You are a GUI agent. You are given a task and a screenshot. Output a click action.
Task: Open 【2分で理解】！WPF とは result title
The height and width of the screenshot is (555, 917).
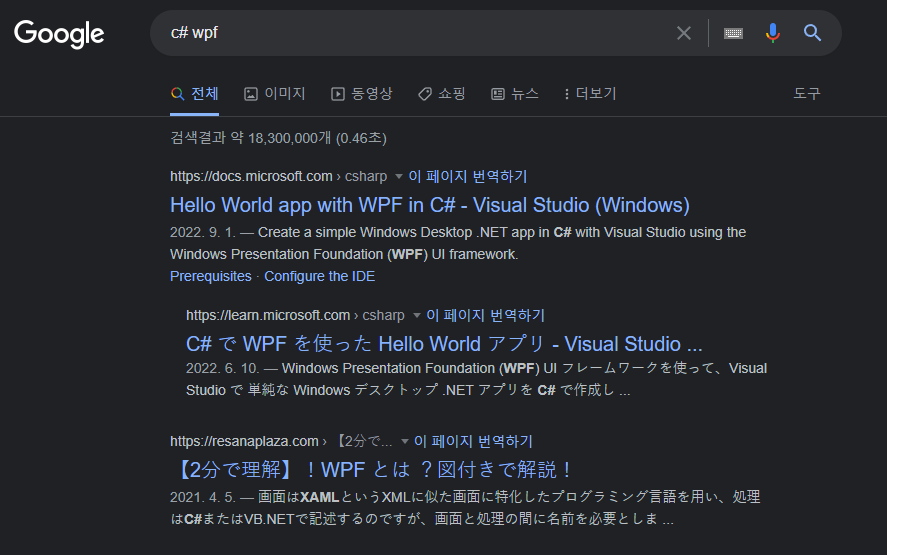click(x=373, y=470)
